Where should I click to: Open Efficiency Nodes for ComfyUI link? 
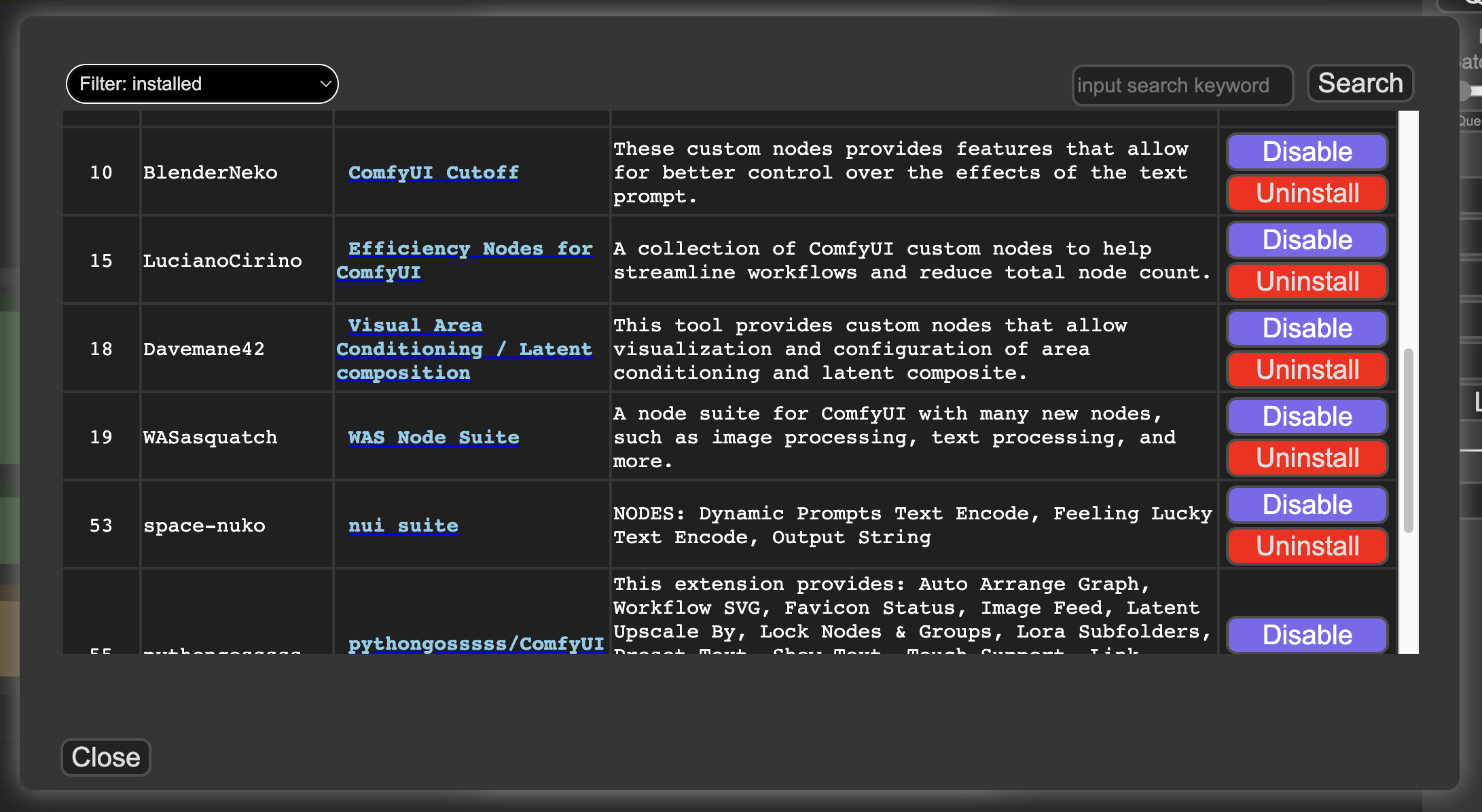click(x=469, y=249)
